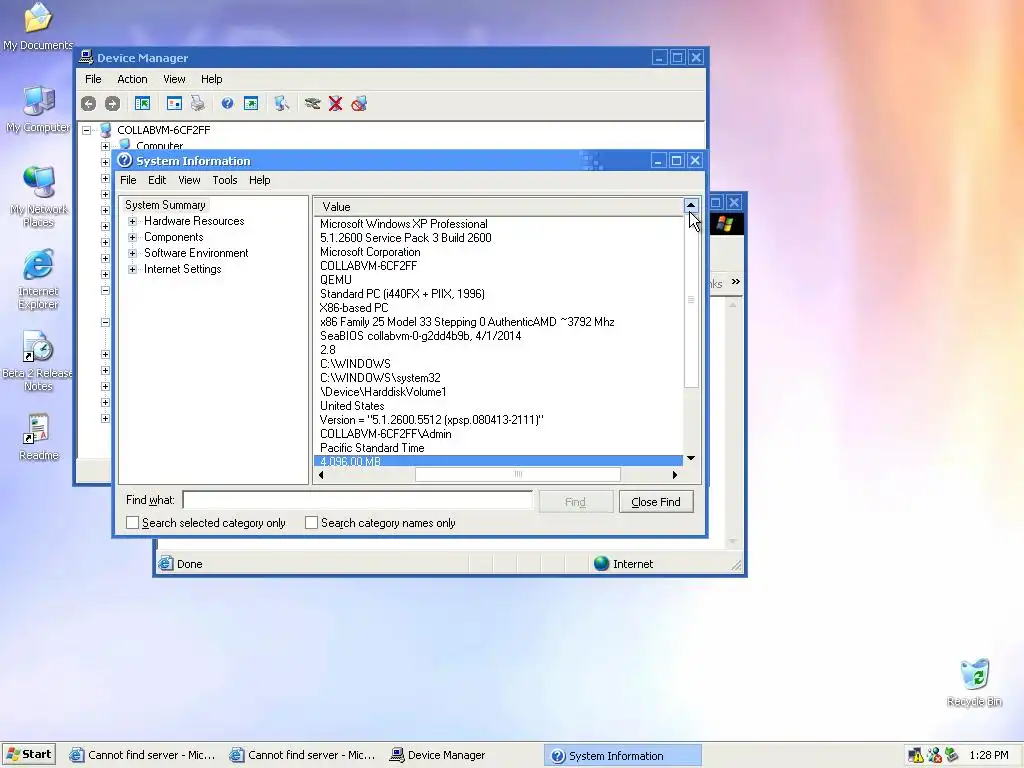Image resolution: width=1024 pixels, height=768 pixels.
Task: Select System Summary tree item
Action: (165, 205)
